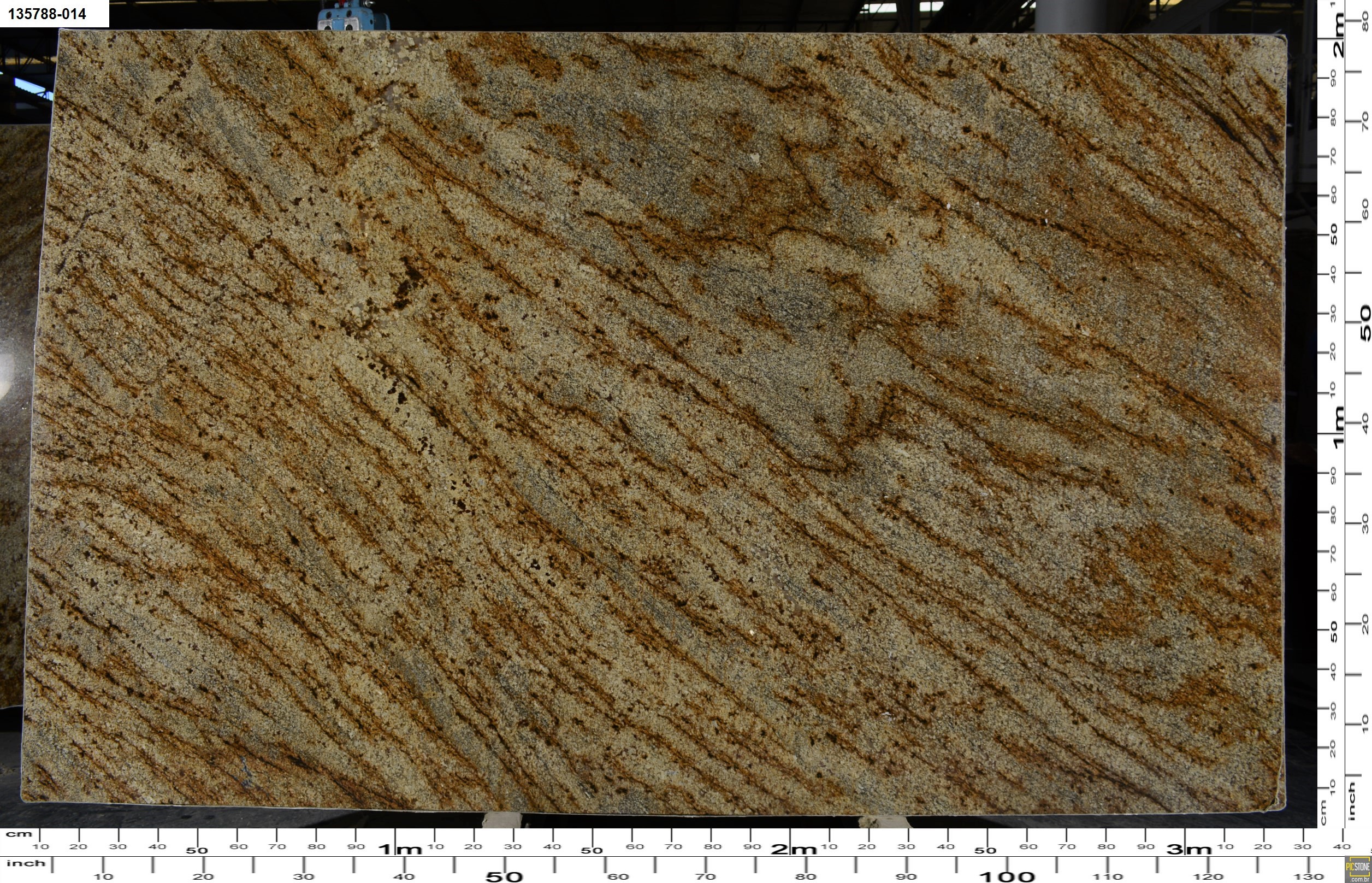Click the 'inch' label on bottom ruler

click(25, 863)
